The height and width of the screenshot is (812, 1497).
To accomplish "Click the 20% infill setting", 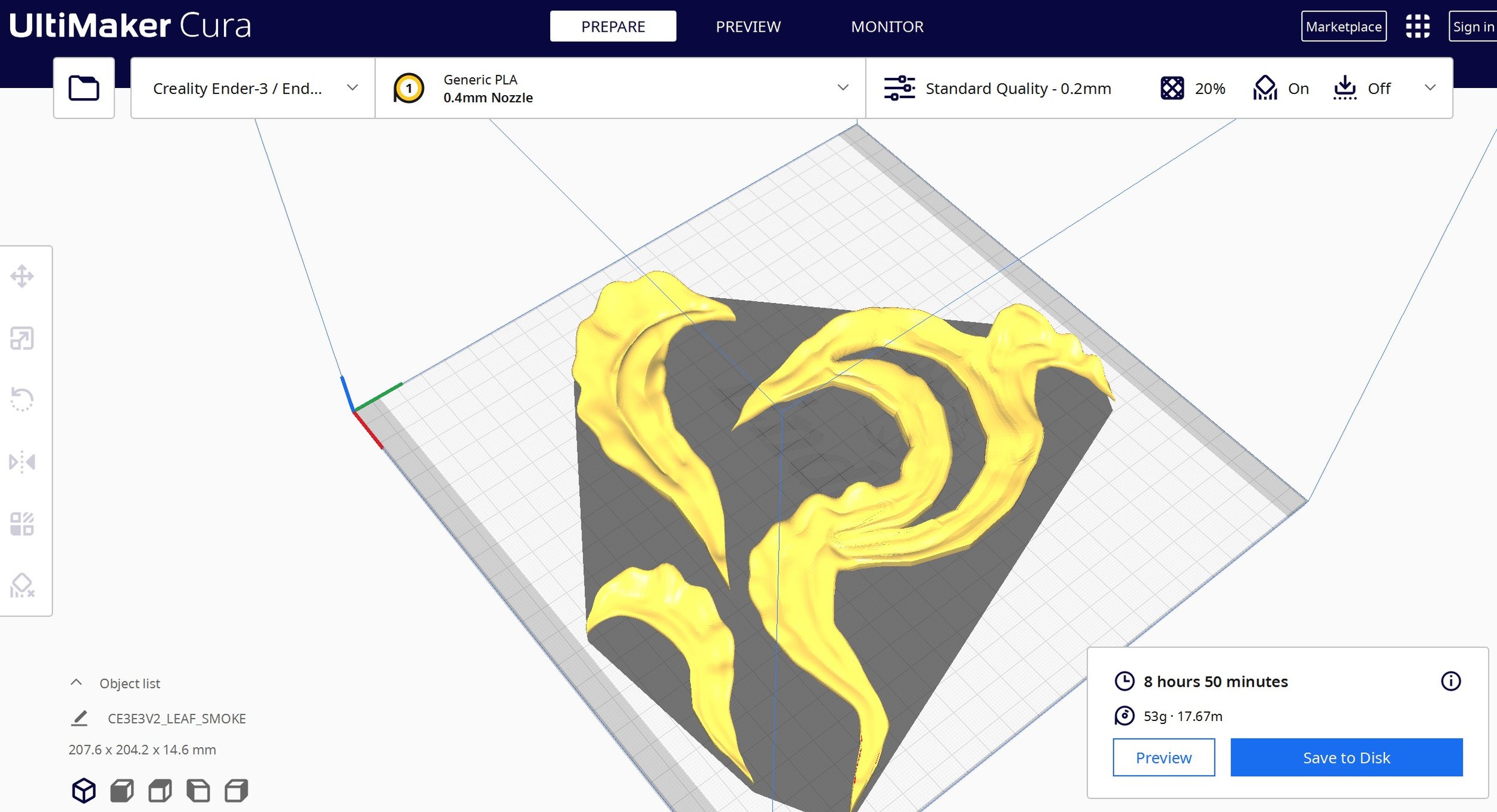I will click(x=1193, y=89).
